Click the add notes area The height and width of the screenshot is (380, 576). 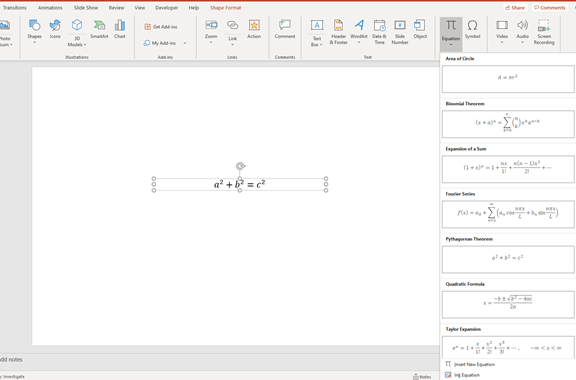point(11,359)
